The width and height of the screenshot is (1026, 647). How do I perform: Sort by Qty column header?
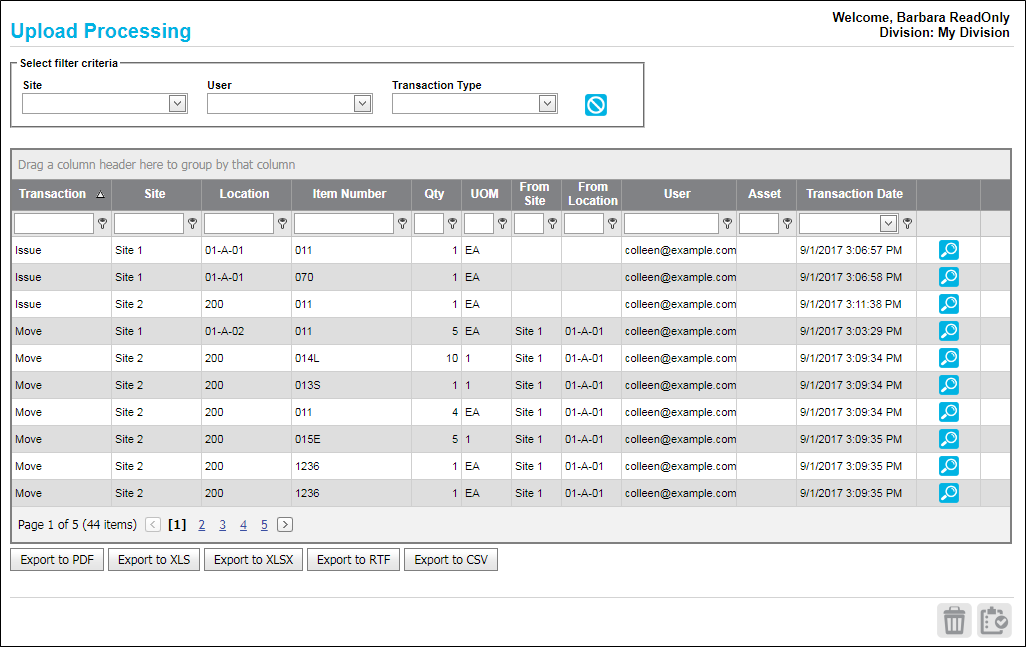point(434,194)
